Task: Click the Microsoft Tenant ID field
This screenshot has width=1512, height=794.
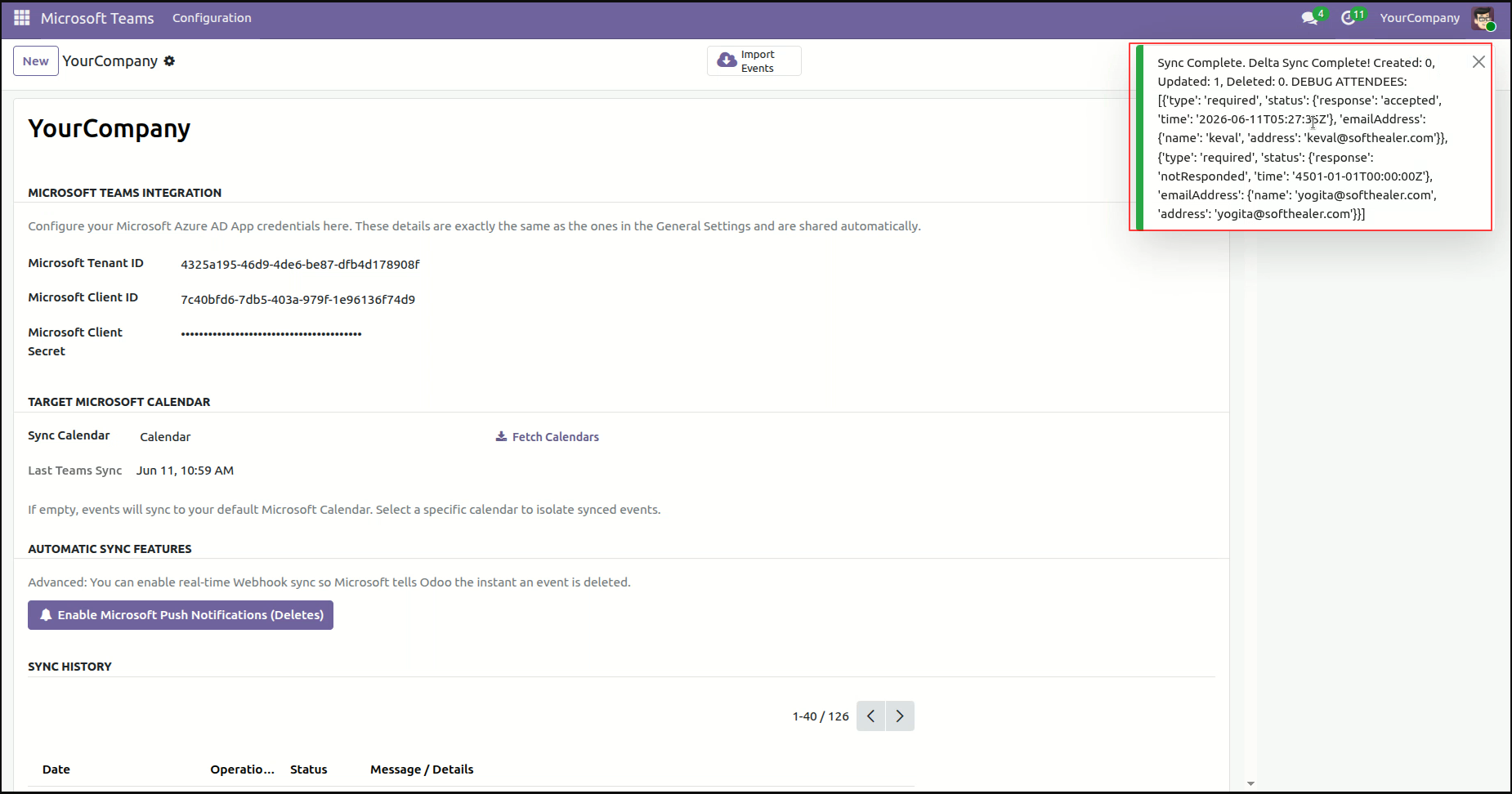Action: (x=300, y=265)
